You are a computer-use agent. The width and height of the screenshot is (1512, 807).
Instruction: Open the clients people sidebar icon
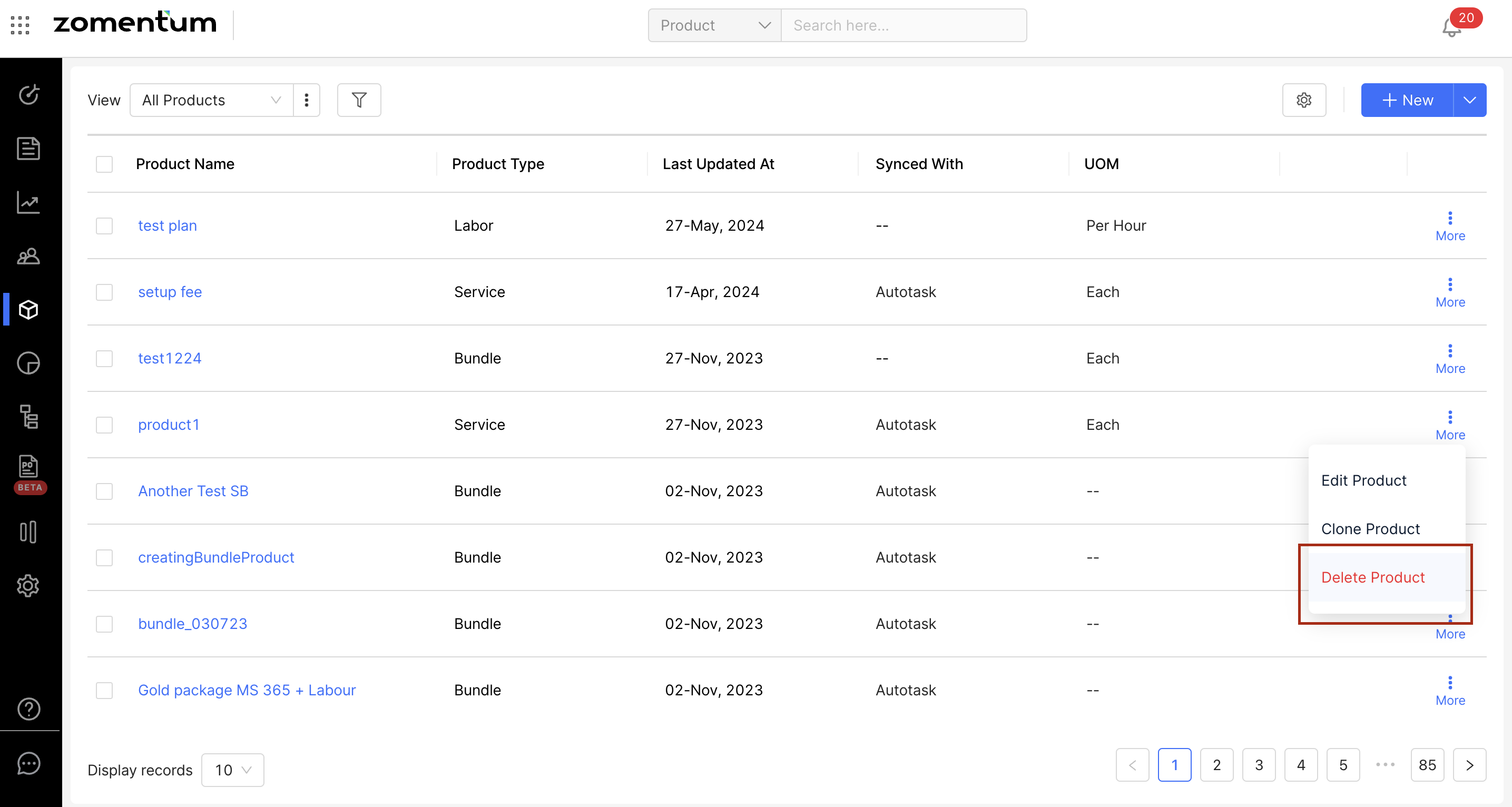28,257
